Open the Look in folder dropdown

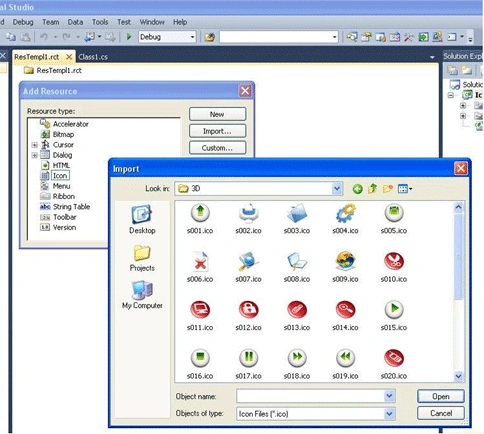click(337, 189)
